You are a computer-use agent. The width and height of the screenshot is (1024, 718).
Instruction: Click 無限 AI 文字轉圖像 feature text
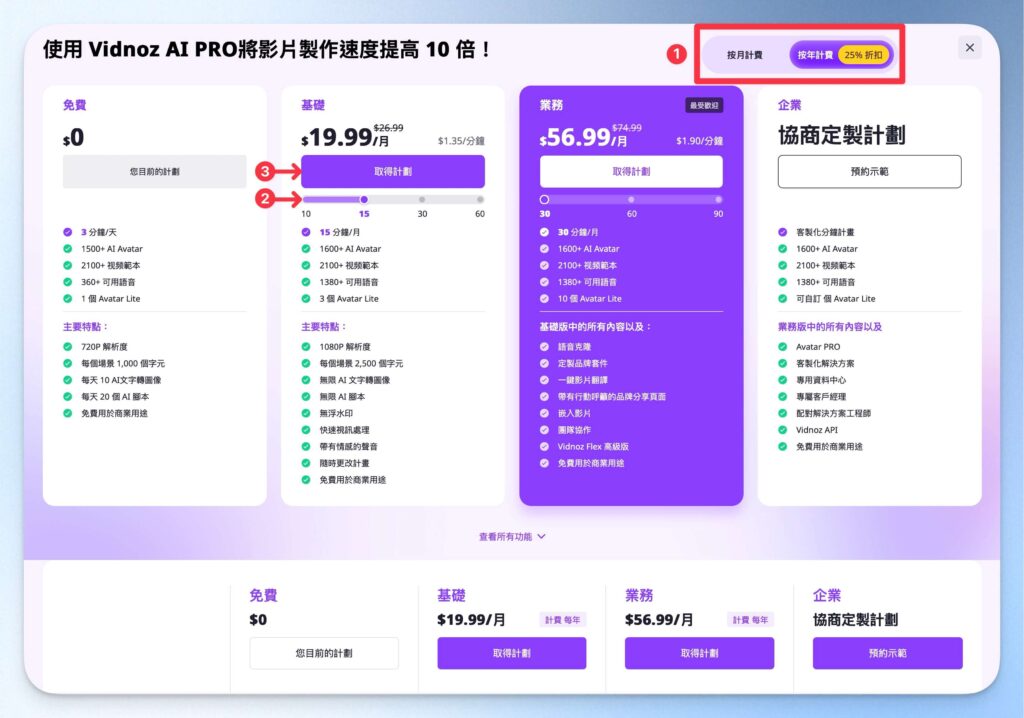click(x=355, y=380)
